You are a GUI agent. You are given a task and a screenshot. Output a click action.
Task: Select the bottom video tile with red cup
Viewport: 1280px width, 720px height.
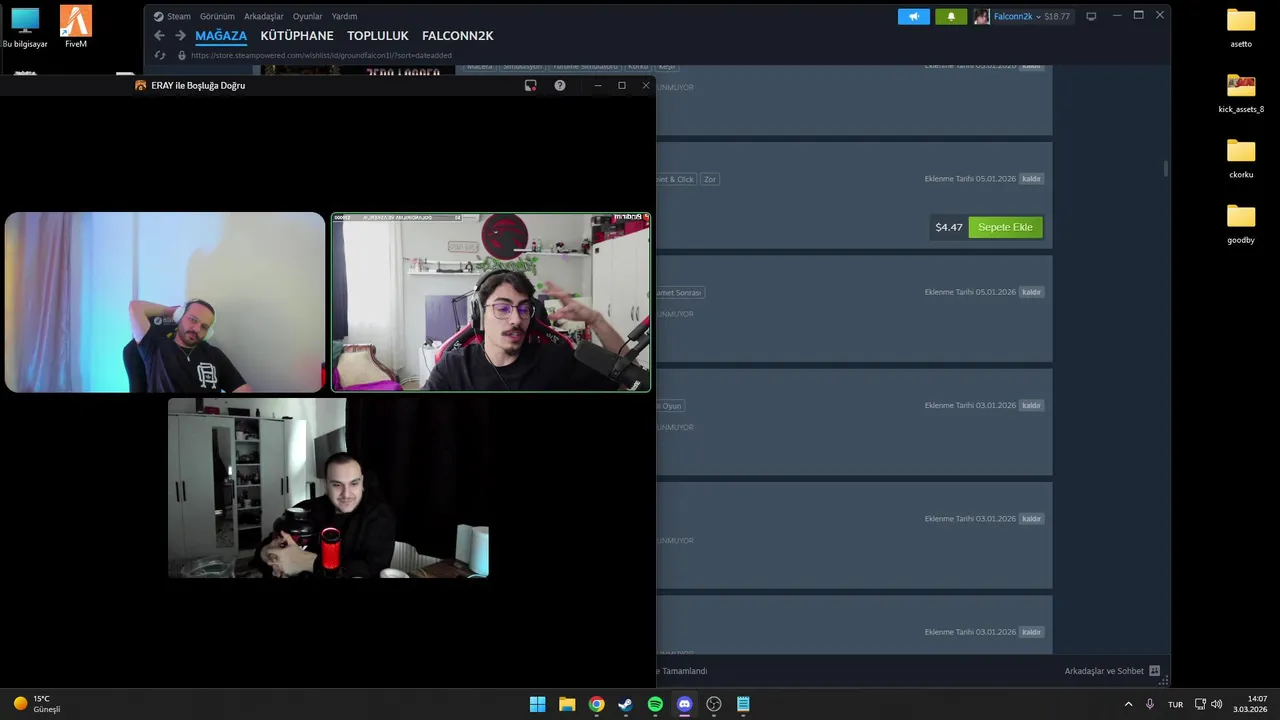click(328, 488)
